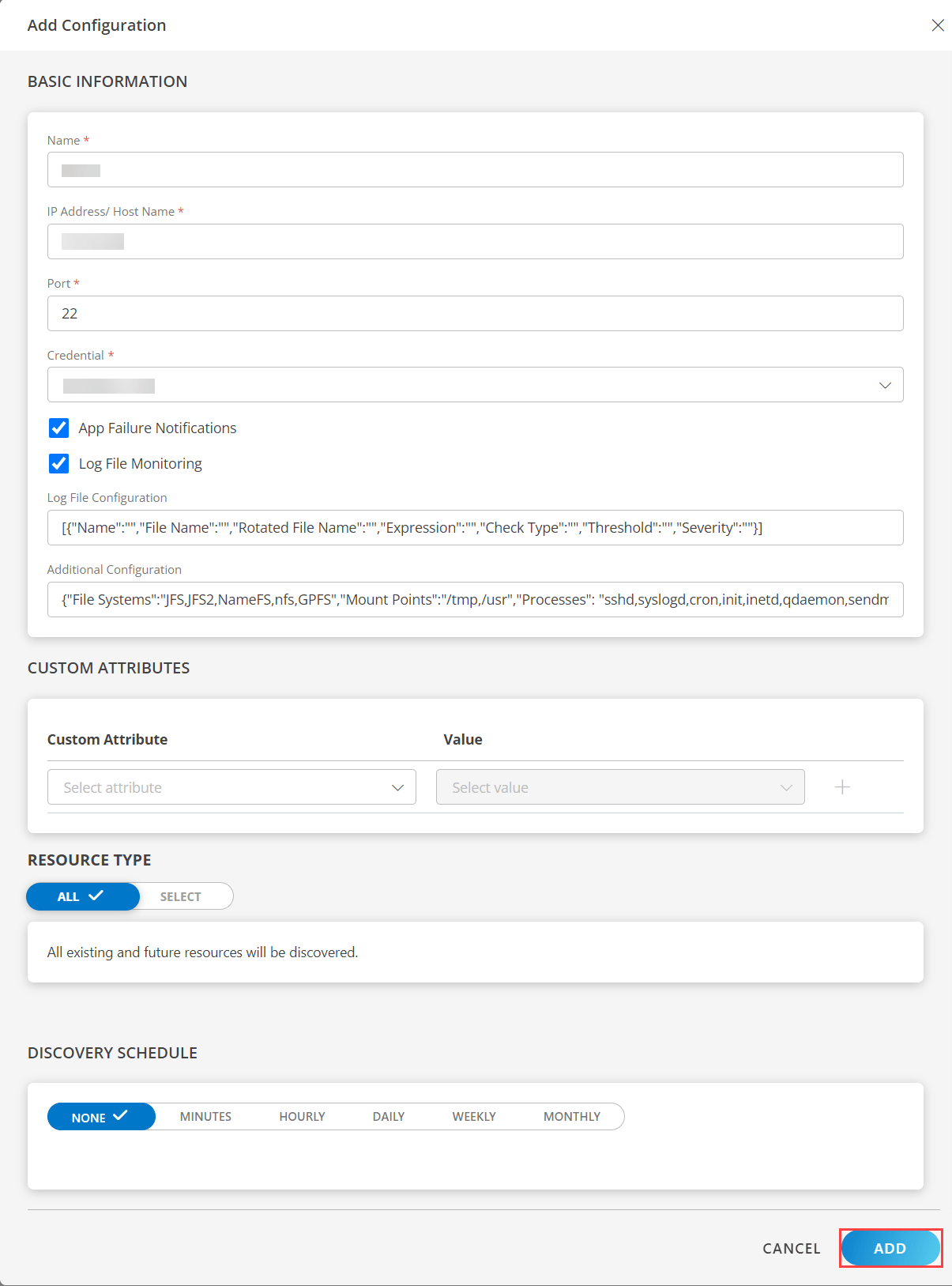Click the plus icon to add custom attribute

pos(842,787)
